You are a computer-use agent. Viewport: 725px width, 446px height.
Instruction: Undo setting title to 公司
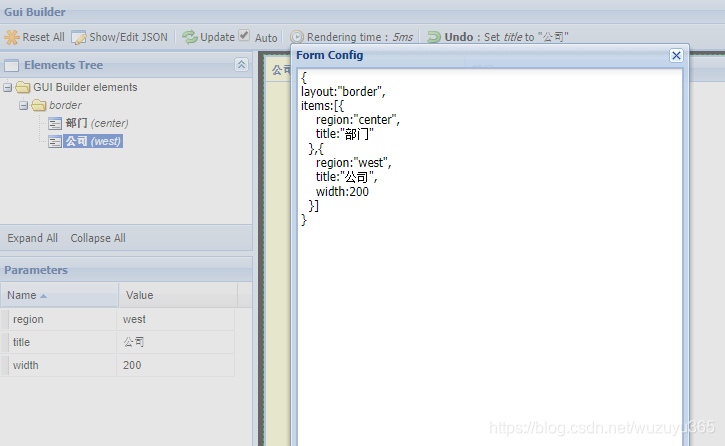tap(498, 37)
